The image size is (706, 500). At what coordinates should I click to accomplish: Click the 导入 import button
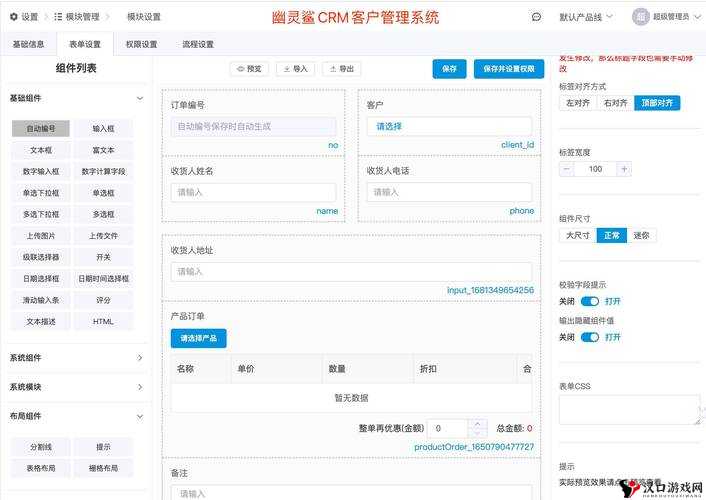pyautogui.click(x=295, y=69)
